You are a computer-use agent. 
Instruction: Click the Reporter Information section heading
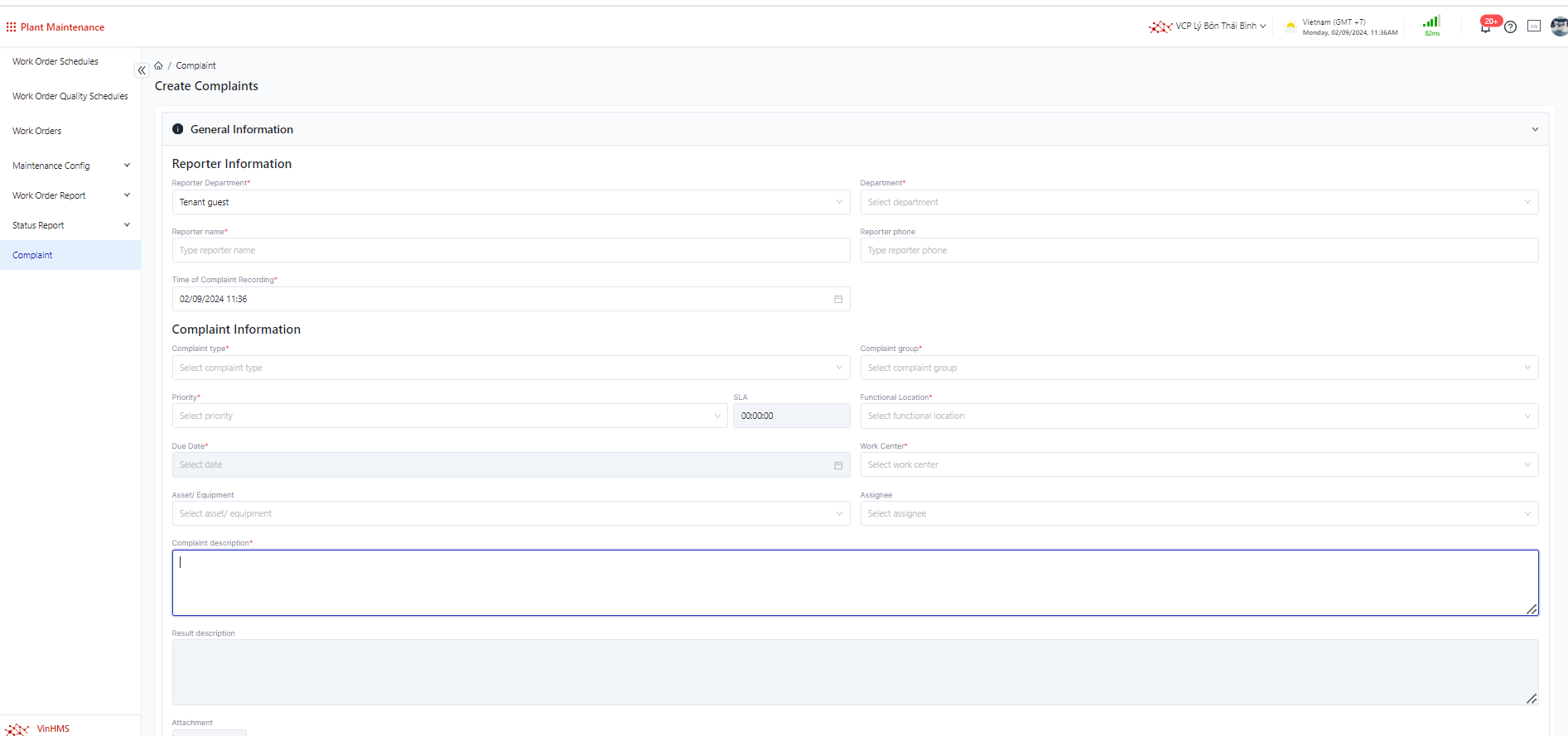point(232,164)
